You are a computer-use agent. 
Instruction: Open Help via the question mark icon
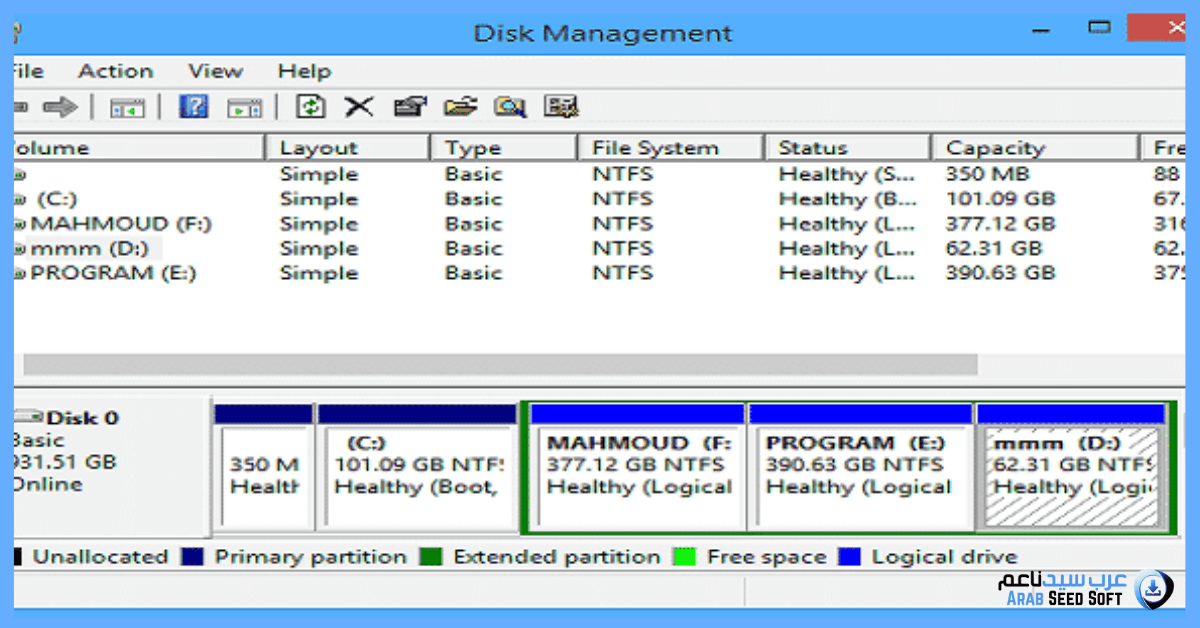pos(193,107)
